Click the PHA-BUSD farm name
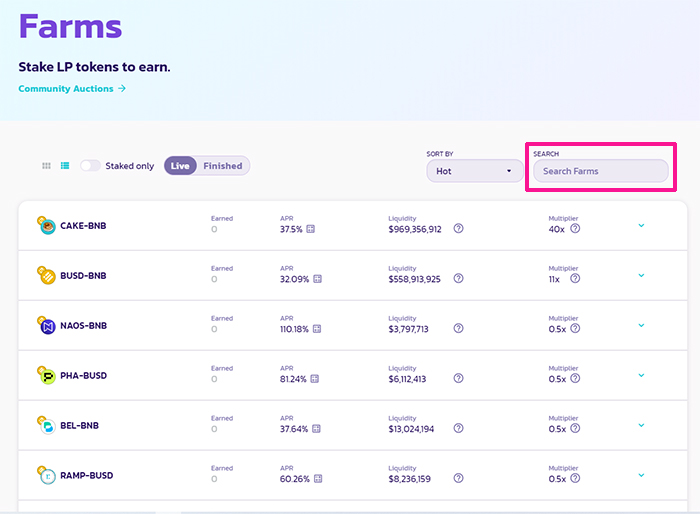The width and height of the screenshot is (700, 514). (x=83, y=376)
